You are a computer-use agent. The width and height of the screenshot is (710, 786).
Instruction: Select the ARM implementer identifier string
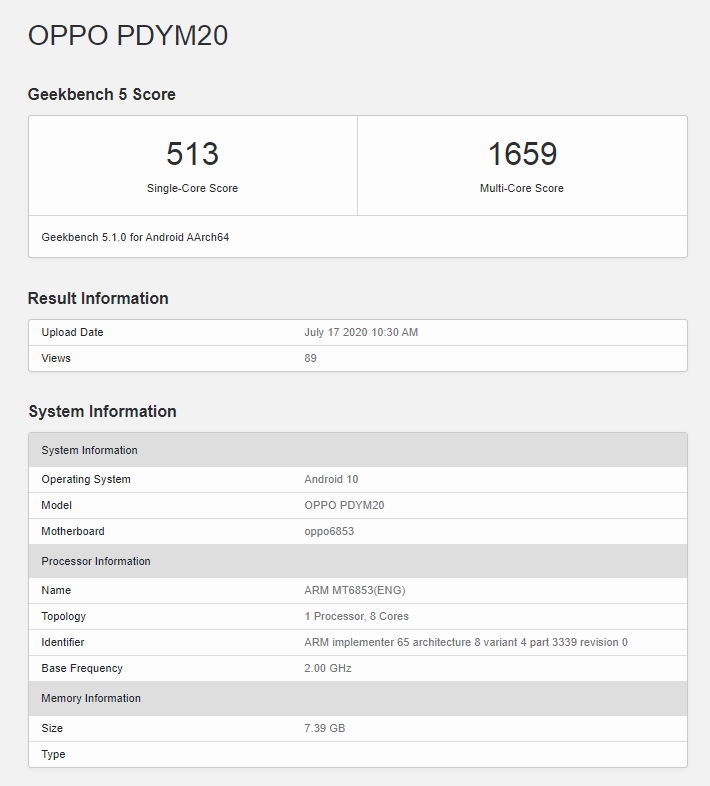pos(466,643)
